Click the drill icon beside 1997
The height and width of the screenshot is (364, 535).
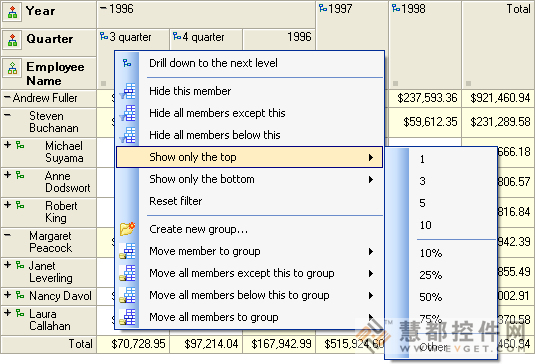[x=323, y=8]
